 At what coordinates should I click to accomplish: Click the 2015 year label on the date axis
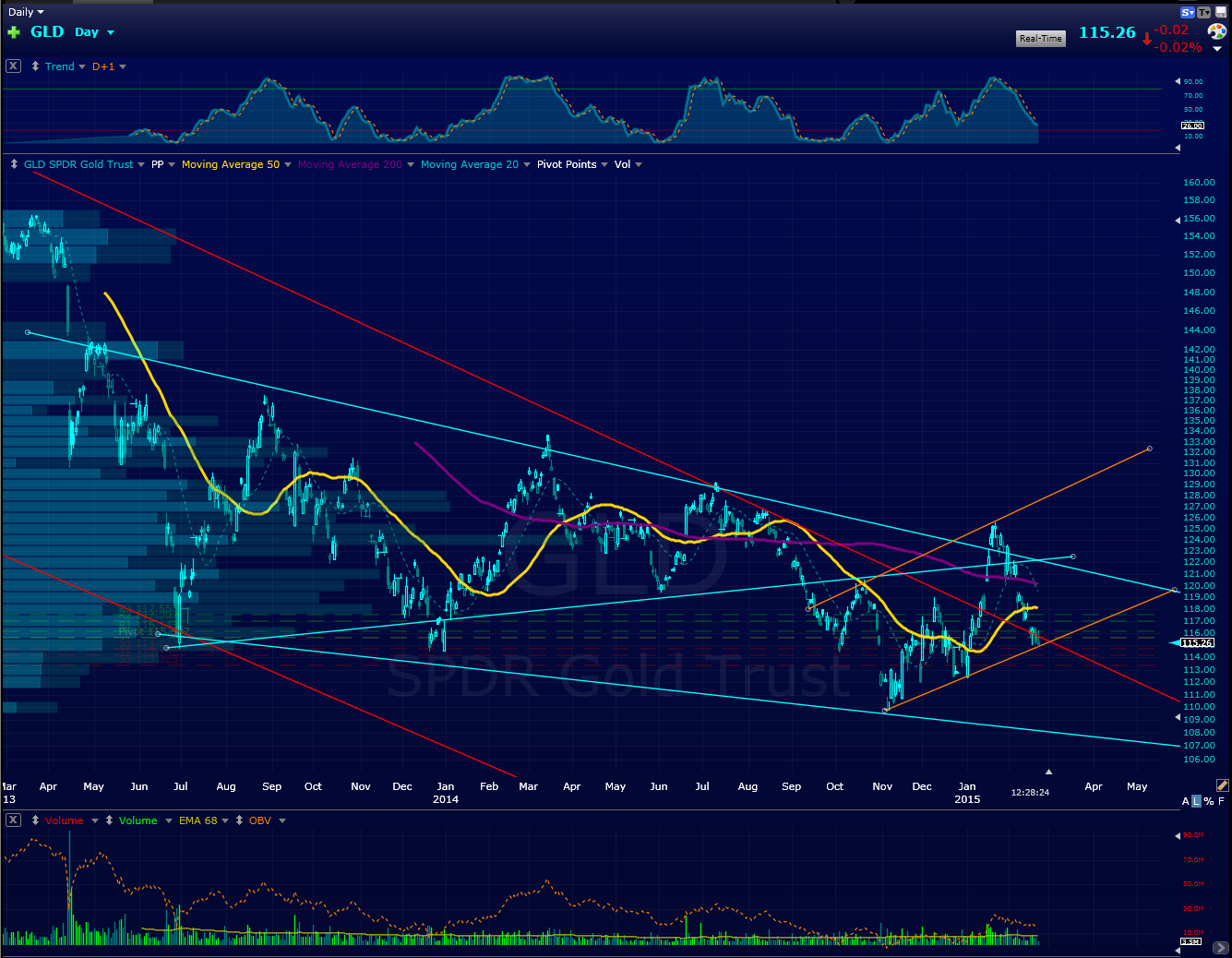967,799
